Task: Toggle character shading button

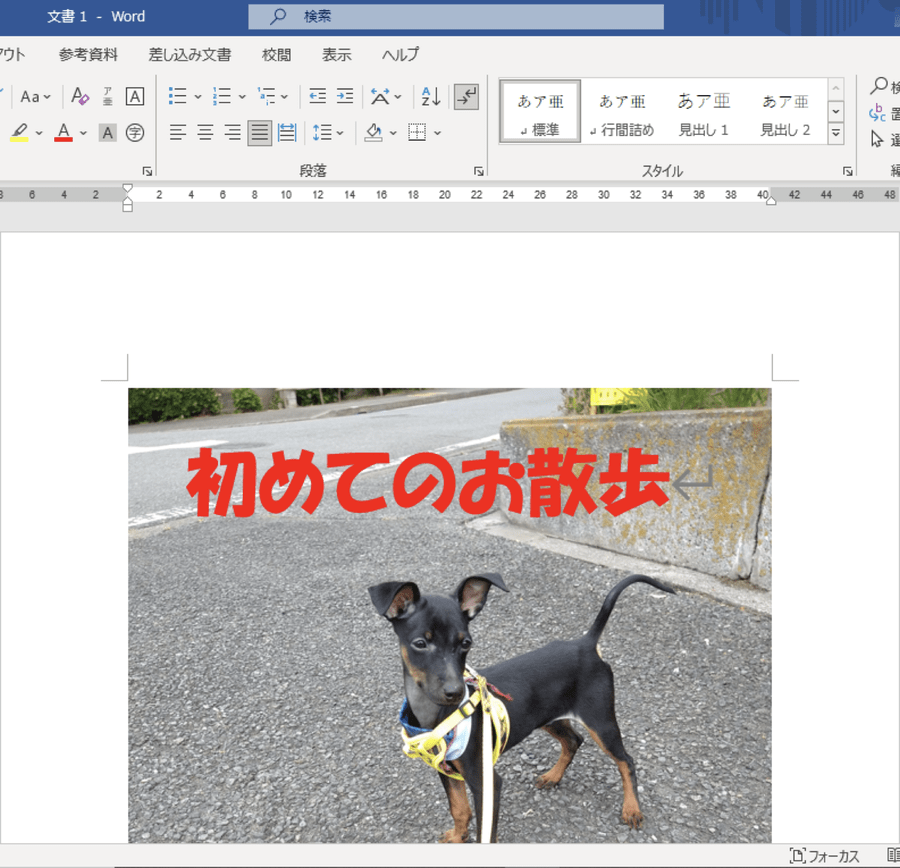Action: (x=107, y=133)
